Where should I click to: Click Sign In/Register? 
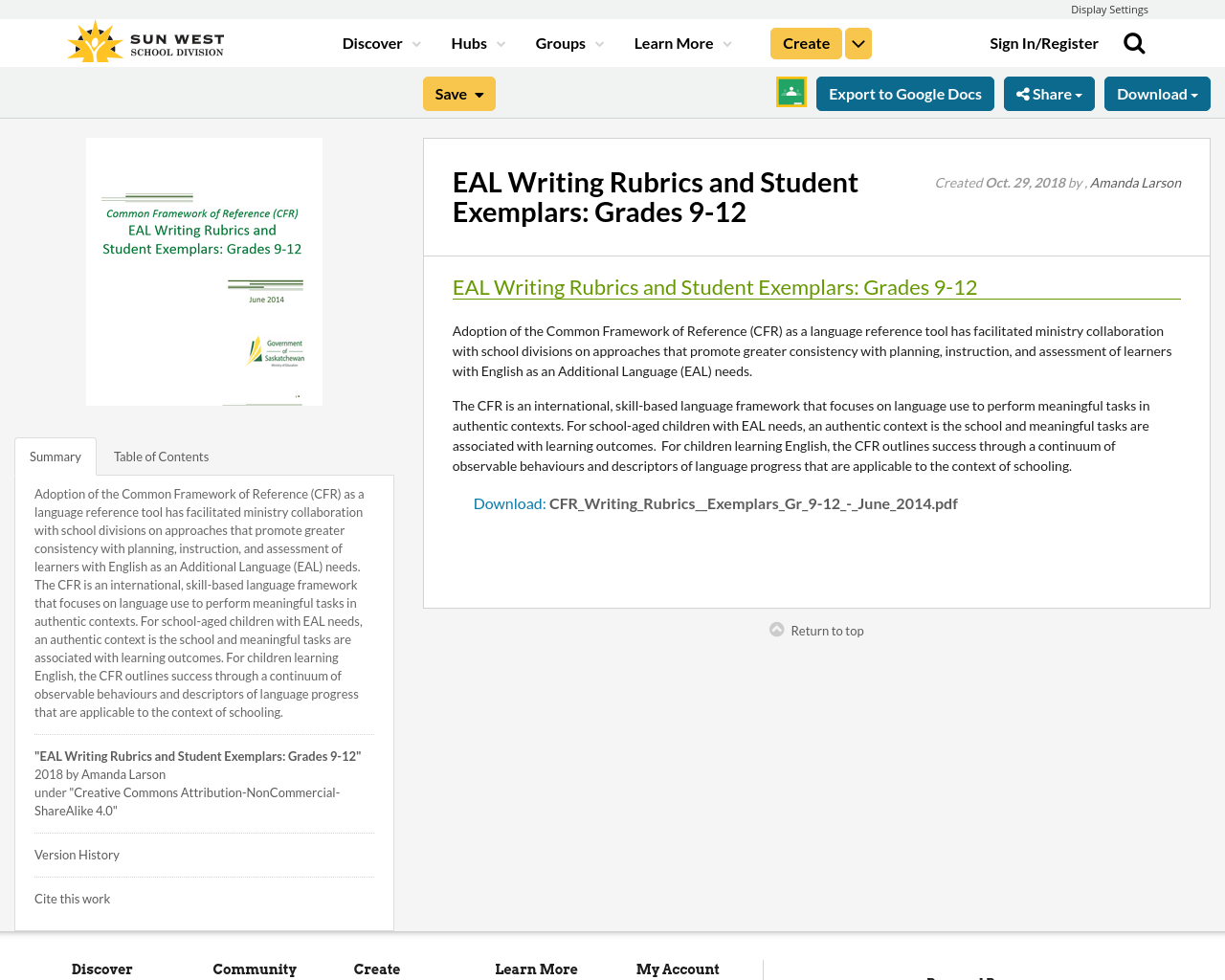click(1044, 41)
